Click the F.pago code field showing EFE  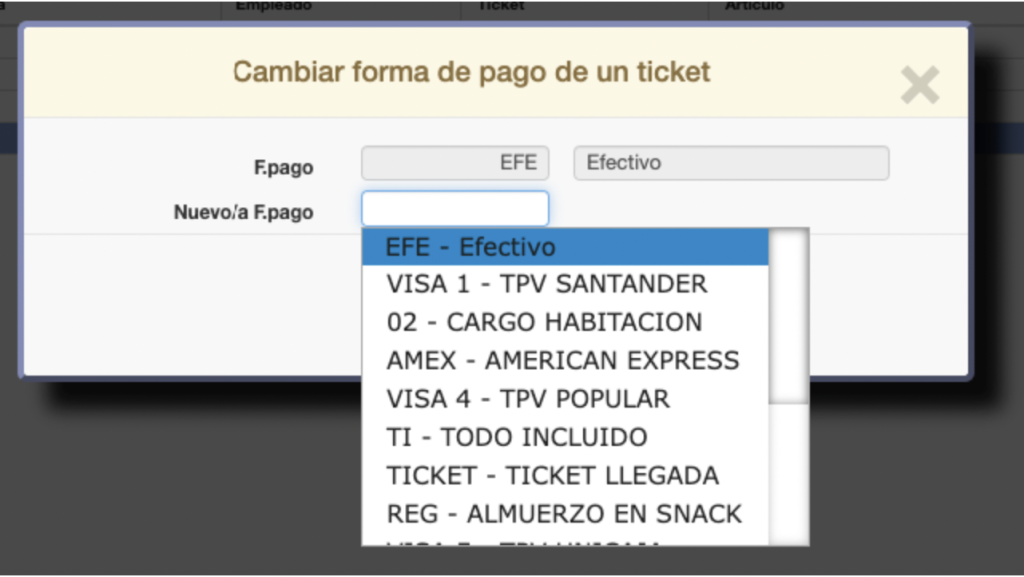click(x=455, y=163)
